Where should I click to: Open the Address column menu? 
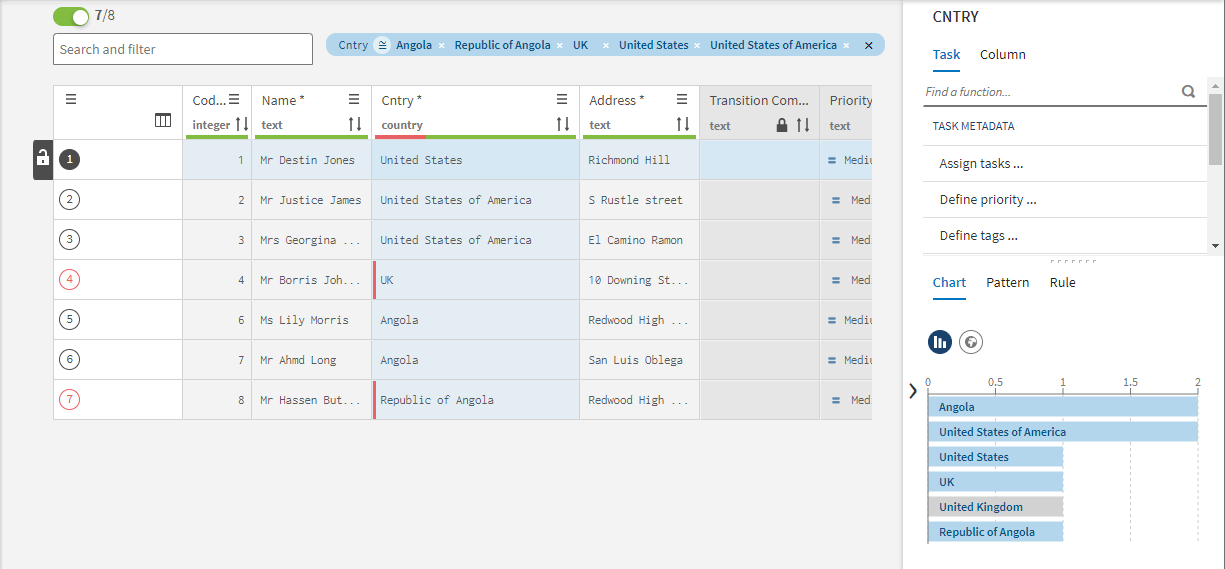pos(682,99)
